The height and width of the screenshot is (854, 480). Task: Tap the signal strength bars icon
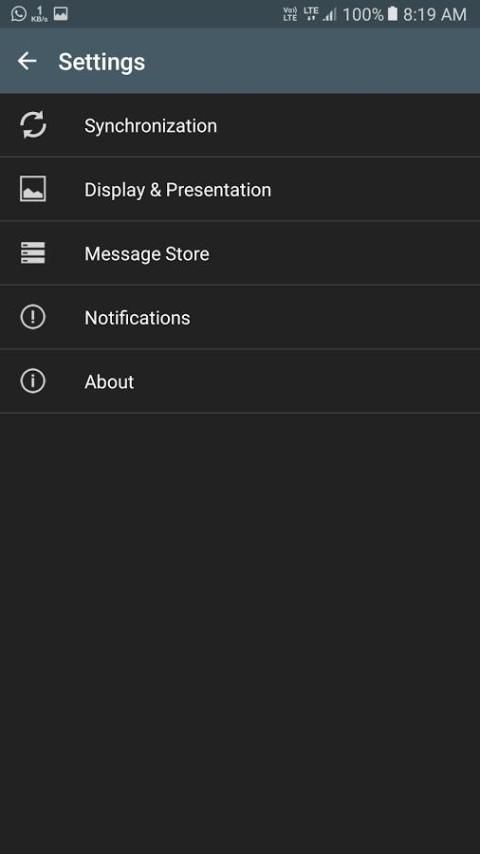pos(329,14)
